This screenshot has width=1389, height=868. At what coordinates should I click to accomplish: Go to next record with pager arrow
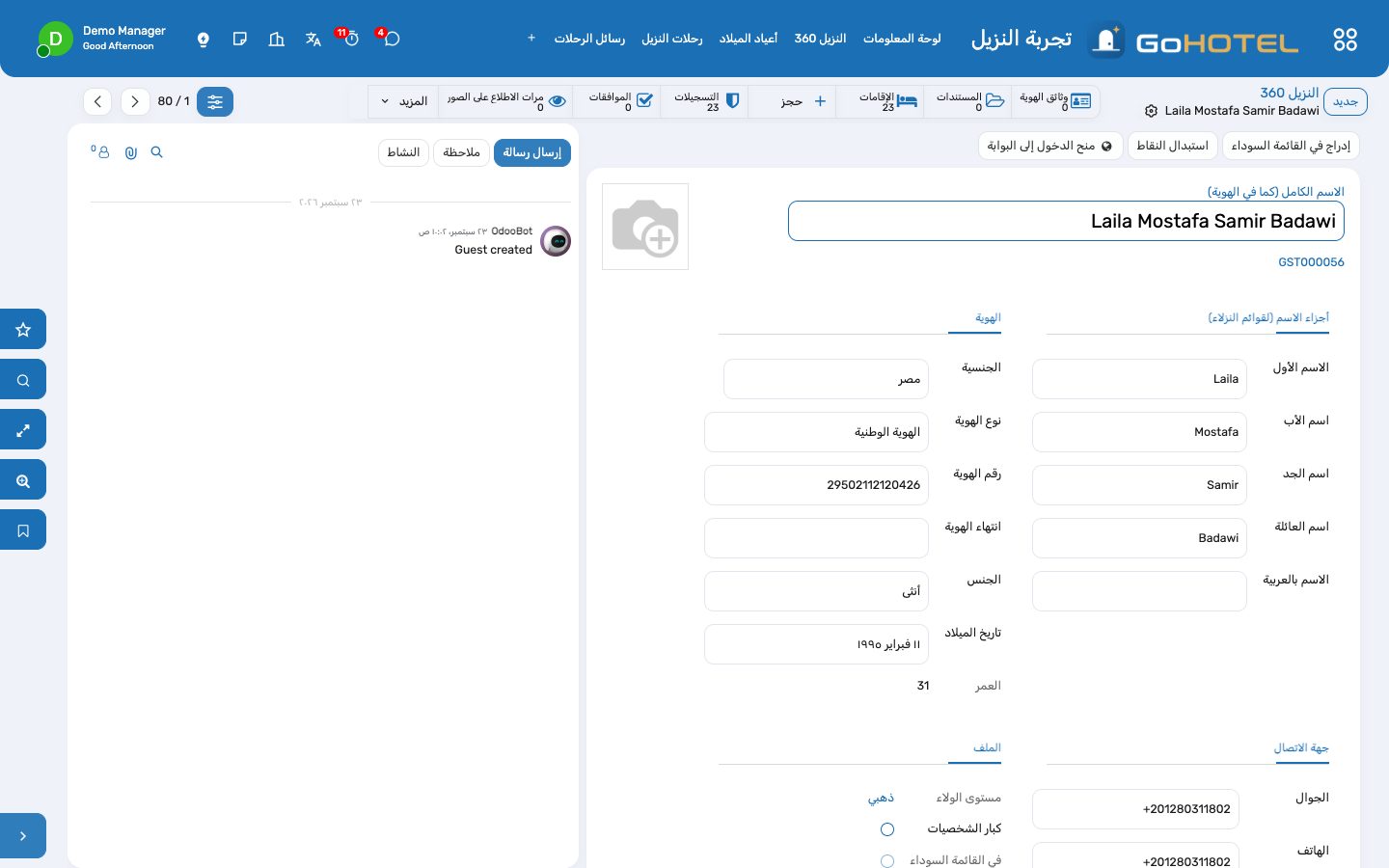pyautogui.click(x=97, y=101)
